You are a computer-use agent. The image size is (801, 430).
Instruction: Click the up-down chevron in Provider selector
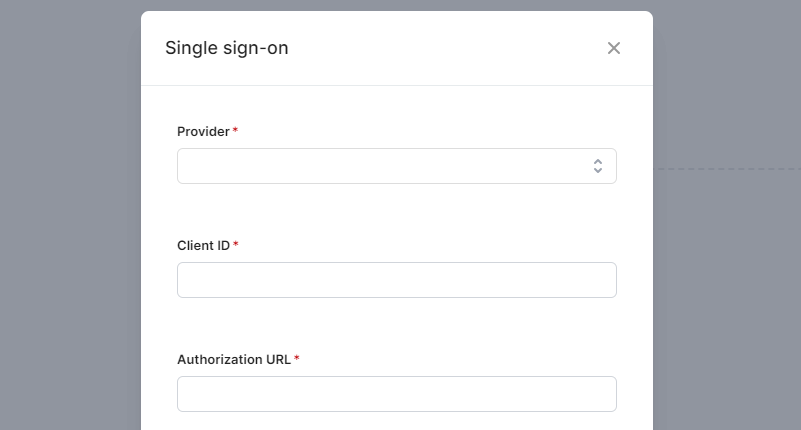[x=597, y=166]
